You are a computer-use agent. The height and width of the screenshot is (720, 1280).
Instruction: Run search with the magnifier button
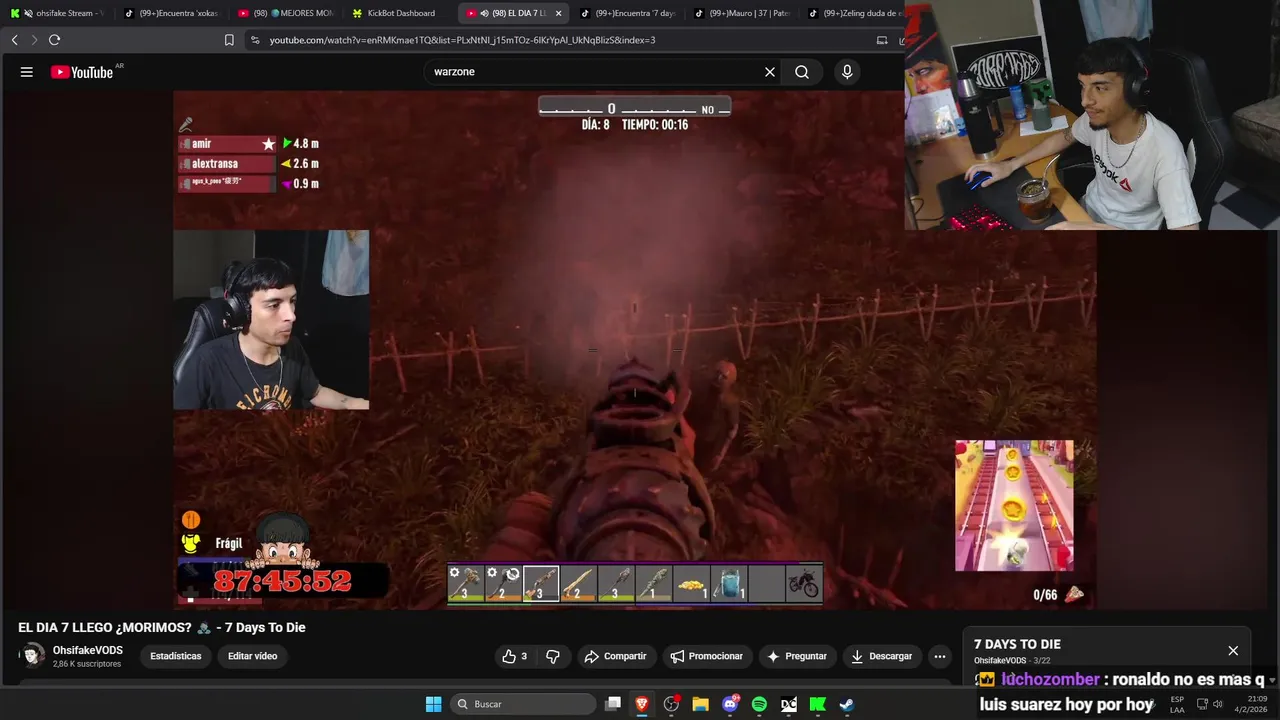tap(802, 72)
